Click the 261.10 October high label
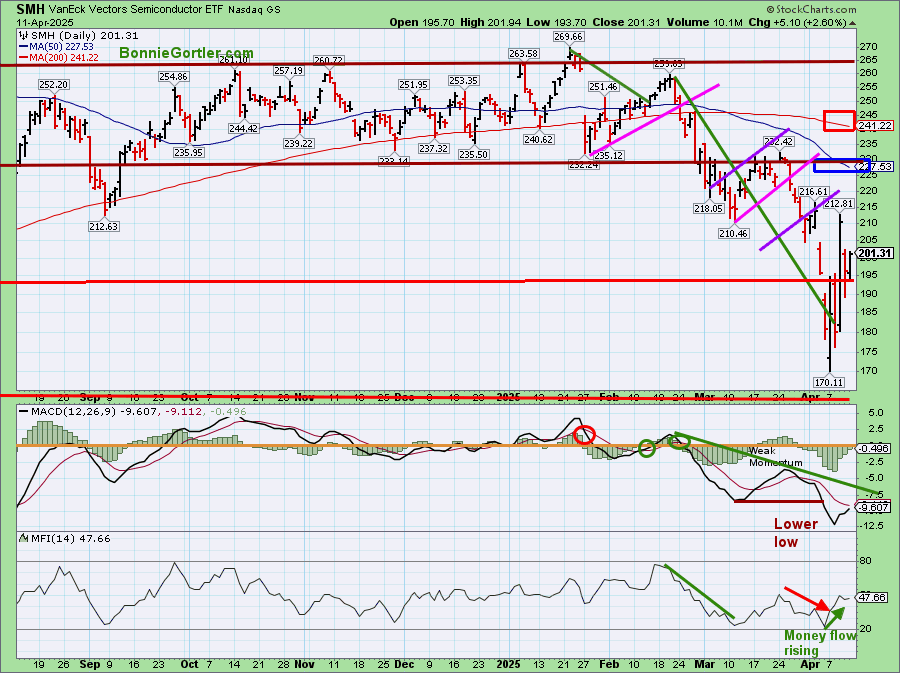 coord(234,60)
